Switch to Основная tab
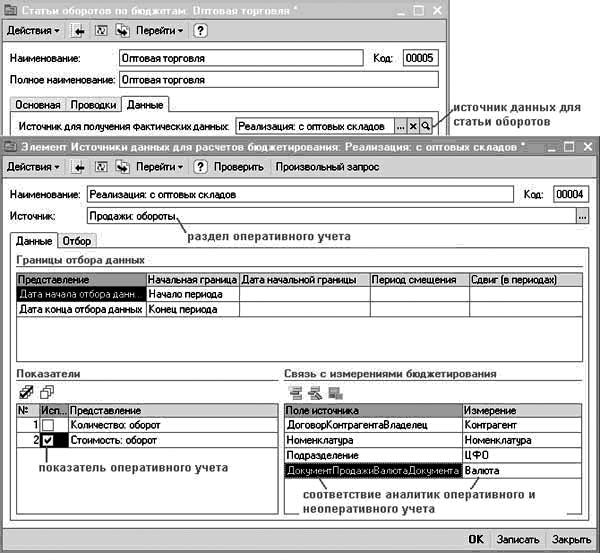The height and width of the screenshot is (553, 600). pos(38,105)
